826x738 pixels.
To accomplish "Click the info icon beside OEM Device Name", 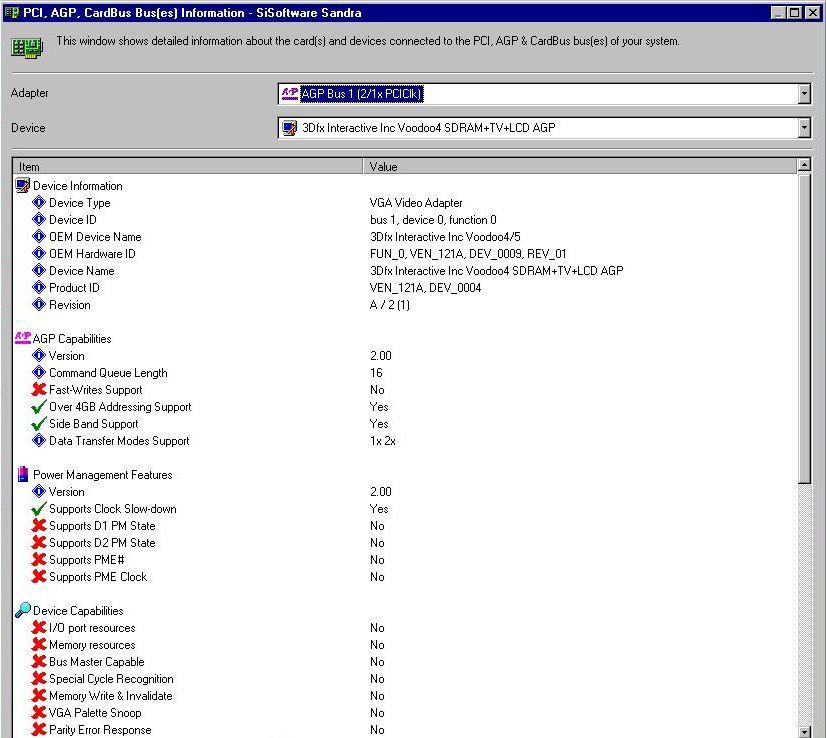I will [39, 236].
